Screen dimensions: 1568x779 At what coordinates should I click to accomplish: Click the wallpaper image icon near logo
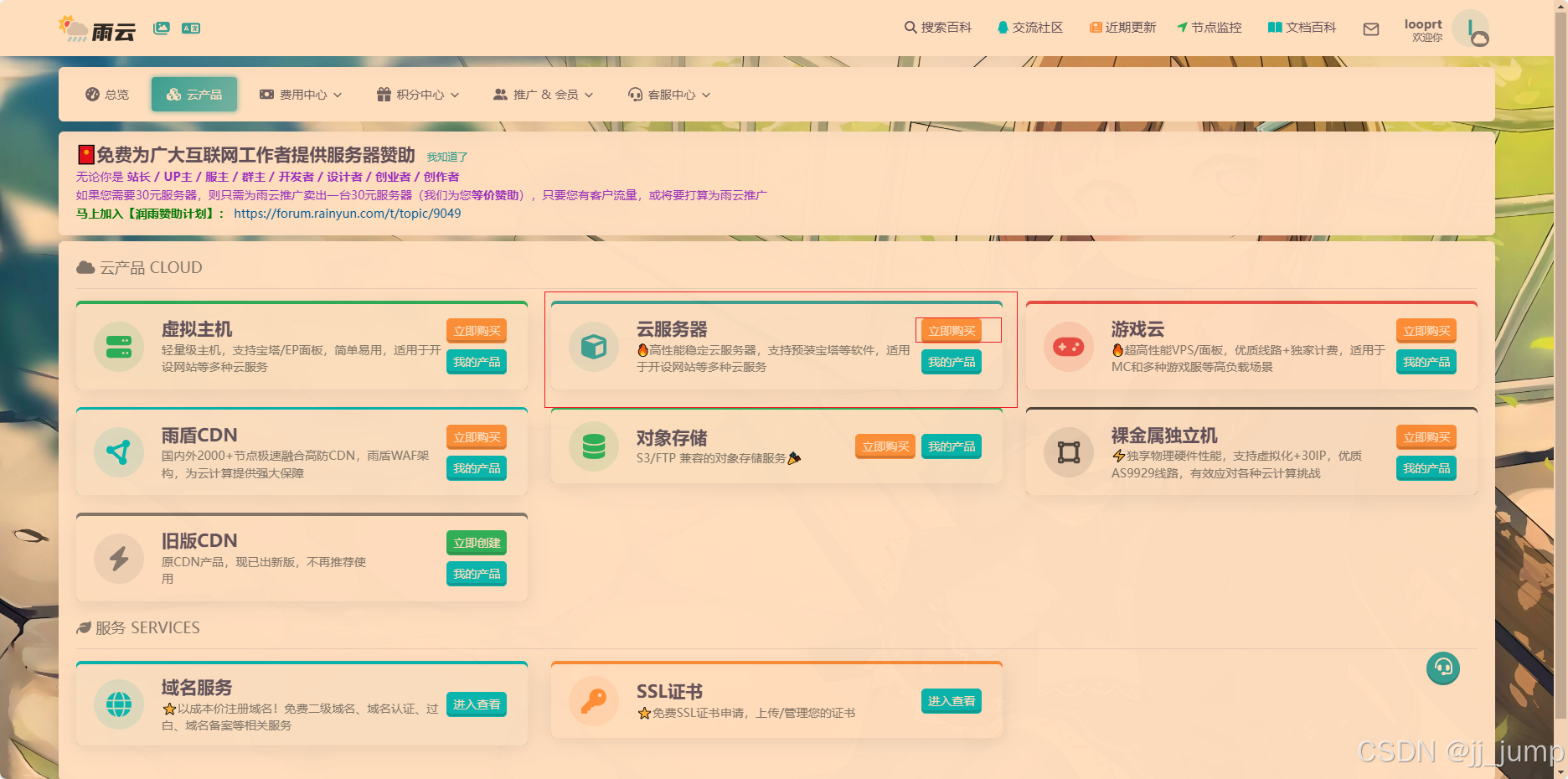[161, 27]
